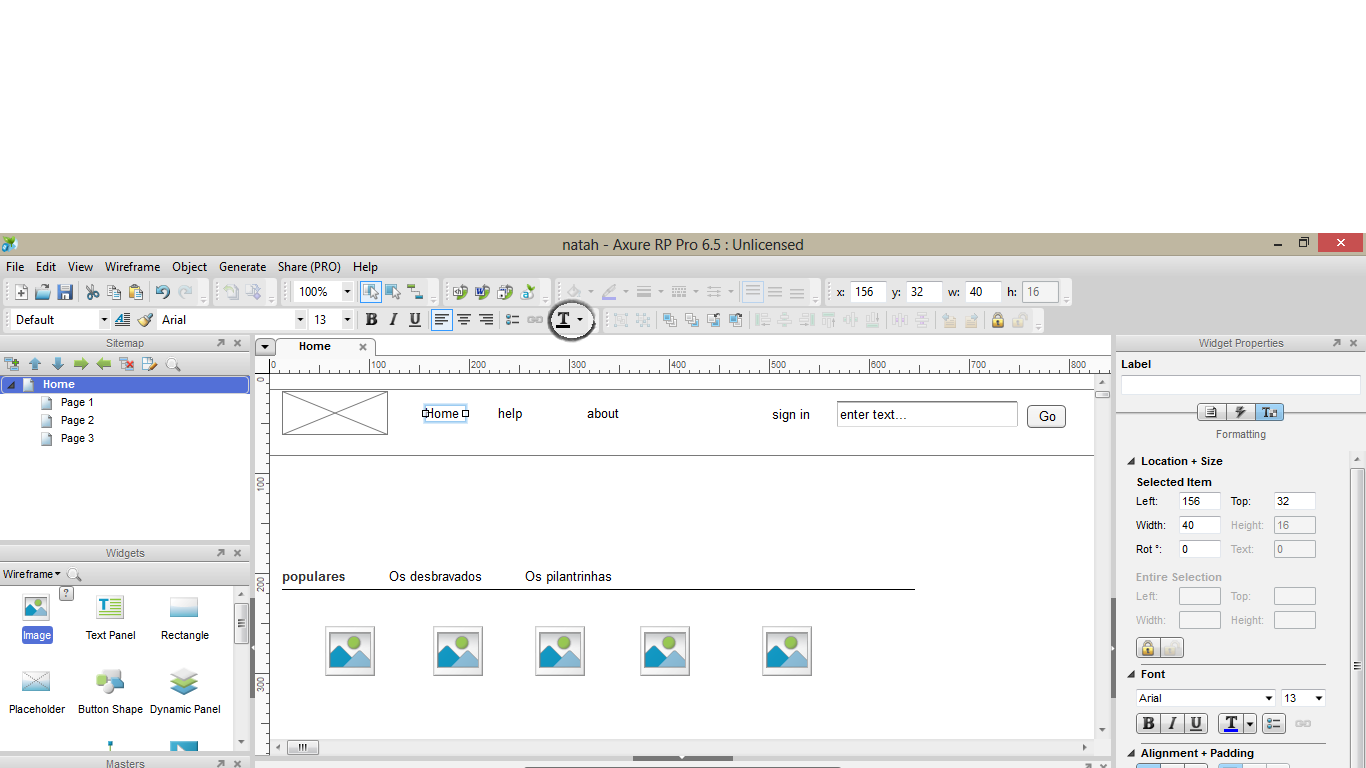Open the Default style dropdown

(103, 320)
